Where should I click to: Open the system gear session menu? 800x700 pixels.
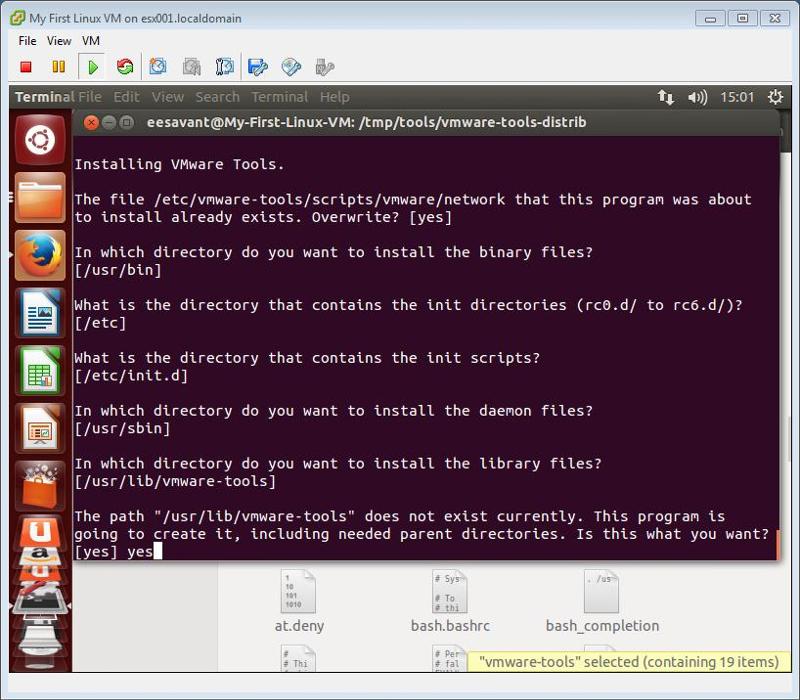776,97
